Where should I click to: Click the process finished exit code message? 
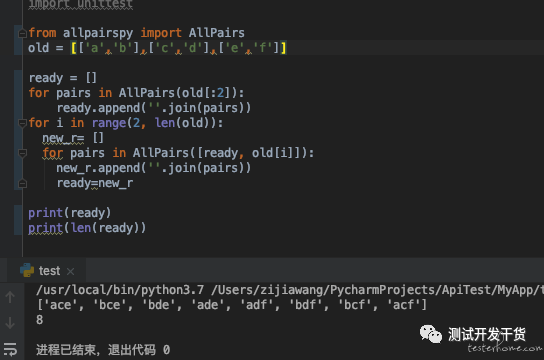(x=103, y=350)
